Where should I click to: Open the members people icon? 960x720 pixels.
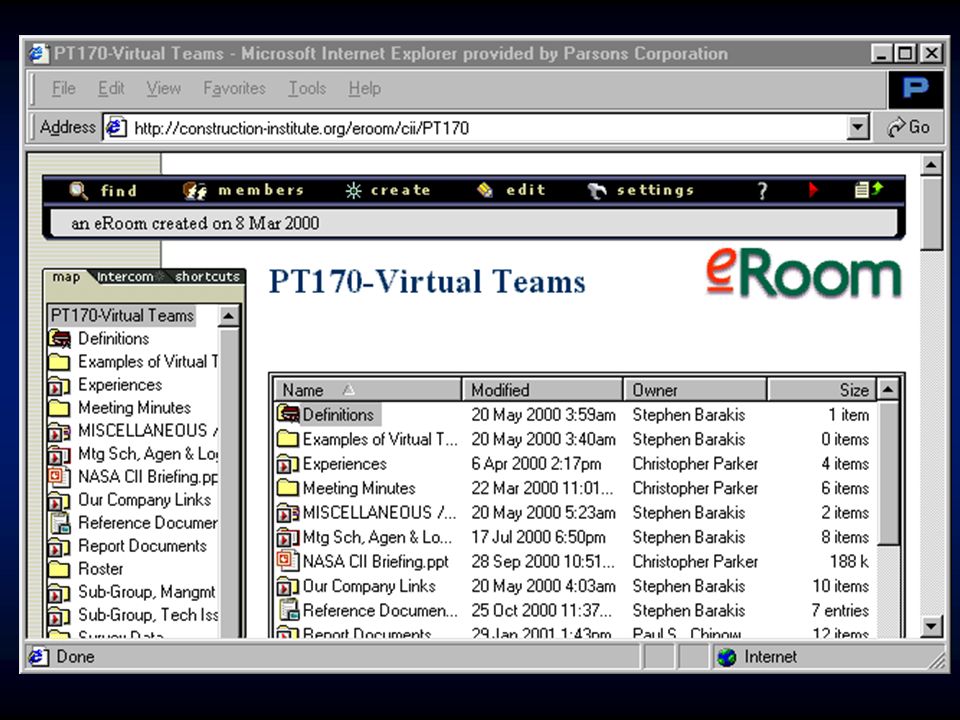coord(195,190)
